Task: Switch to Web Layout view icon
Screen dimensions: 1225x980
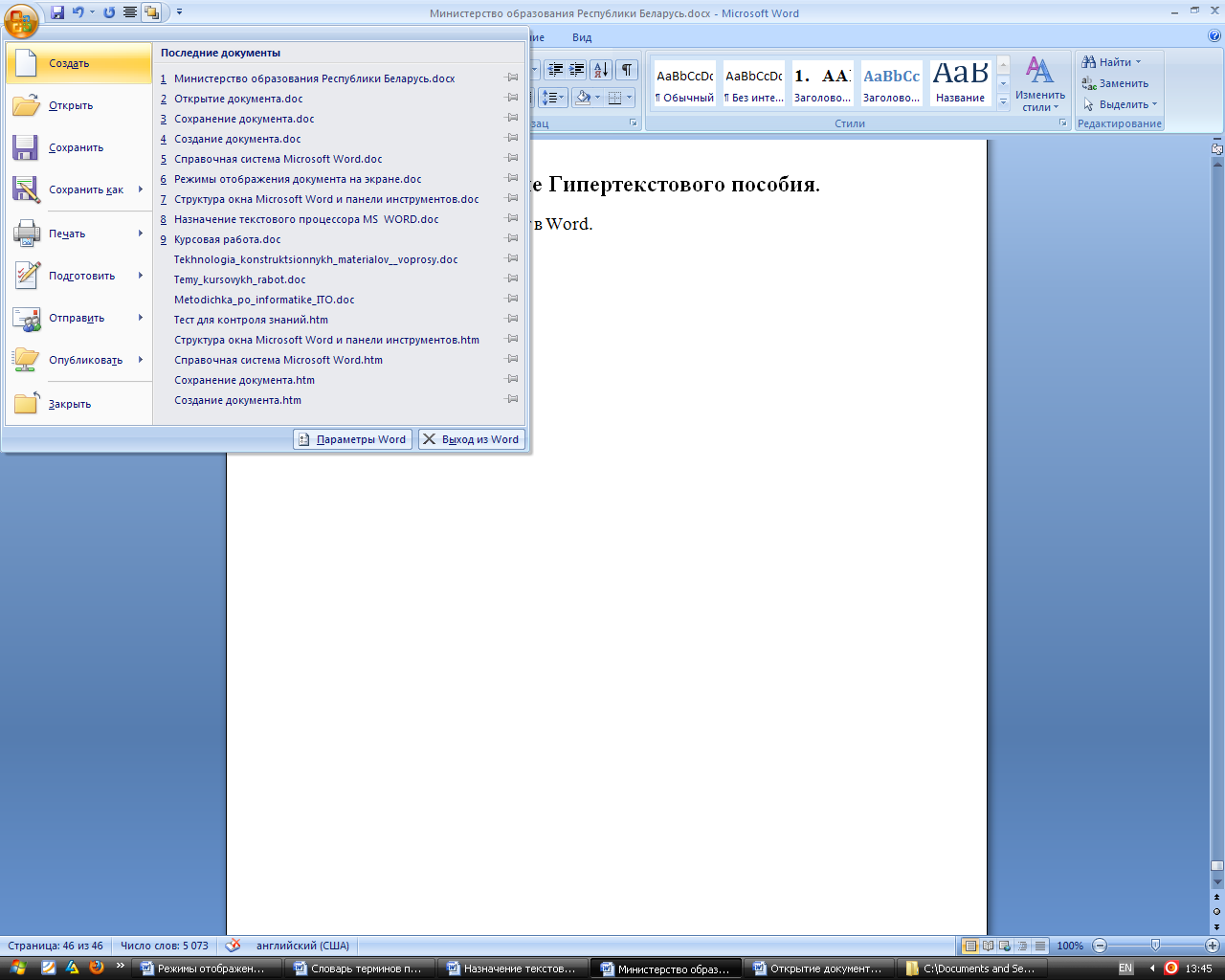Action: [1005, 946]
